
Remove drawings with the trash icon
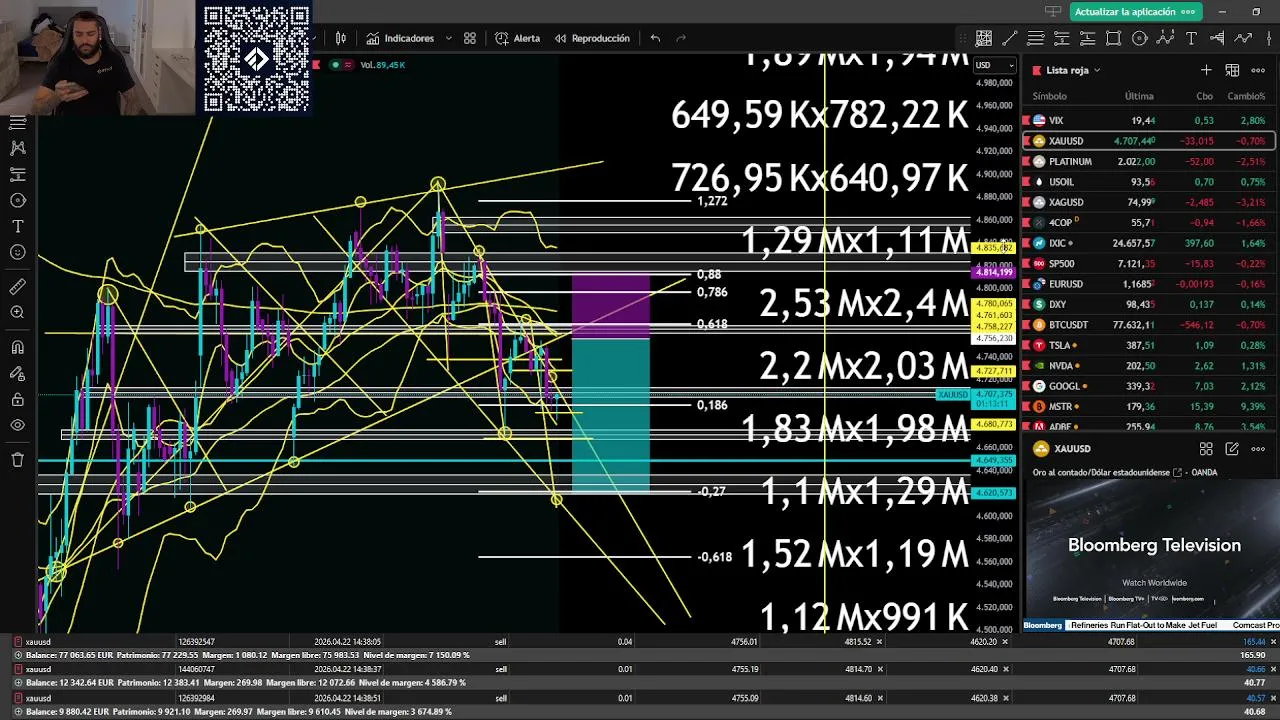[x=17, y=460]
